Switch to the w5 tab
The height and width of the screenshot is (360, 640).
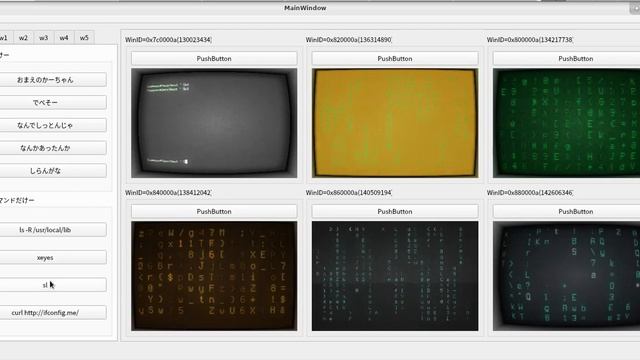point(84,38)
